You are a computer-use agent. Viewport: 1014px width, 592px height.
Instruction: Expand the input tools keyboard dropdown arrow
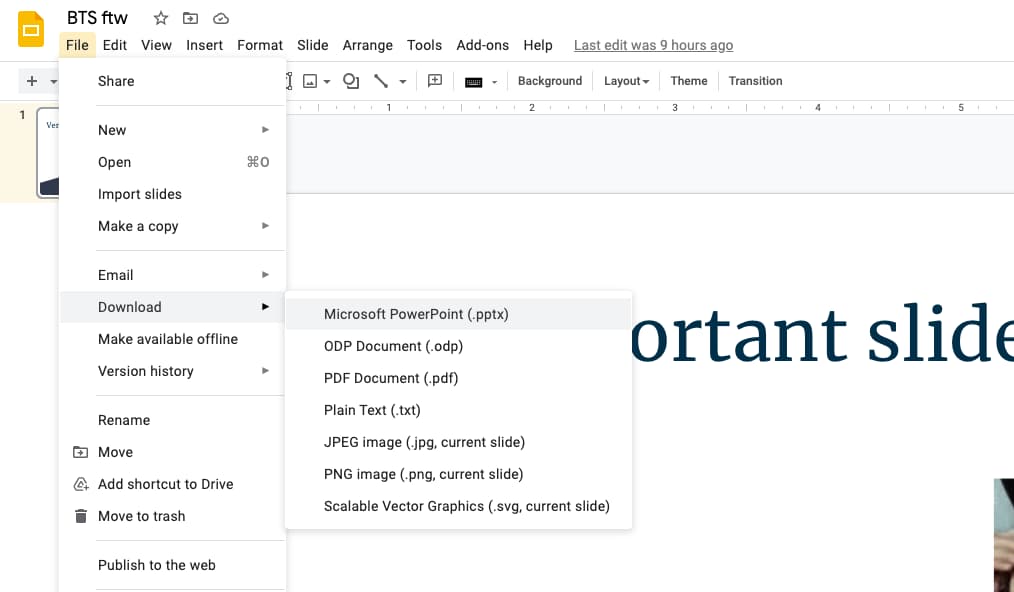click(494, 82)
